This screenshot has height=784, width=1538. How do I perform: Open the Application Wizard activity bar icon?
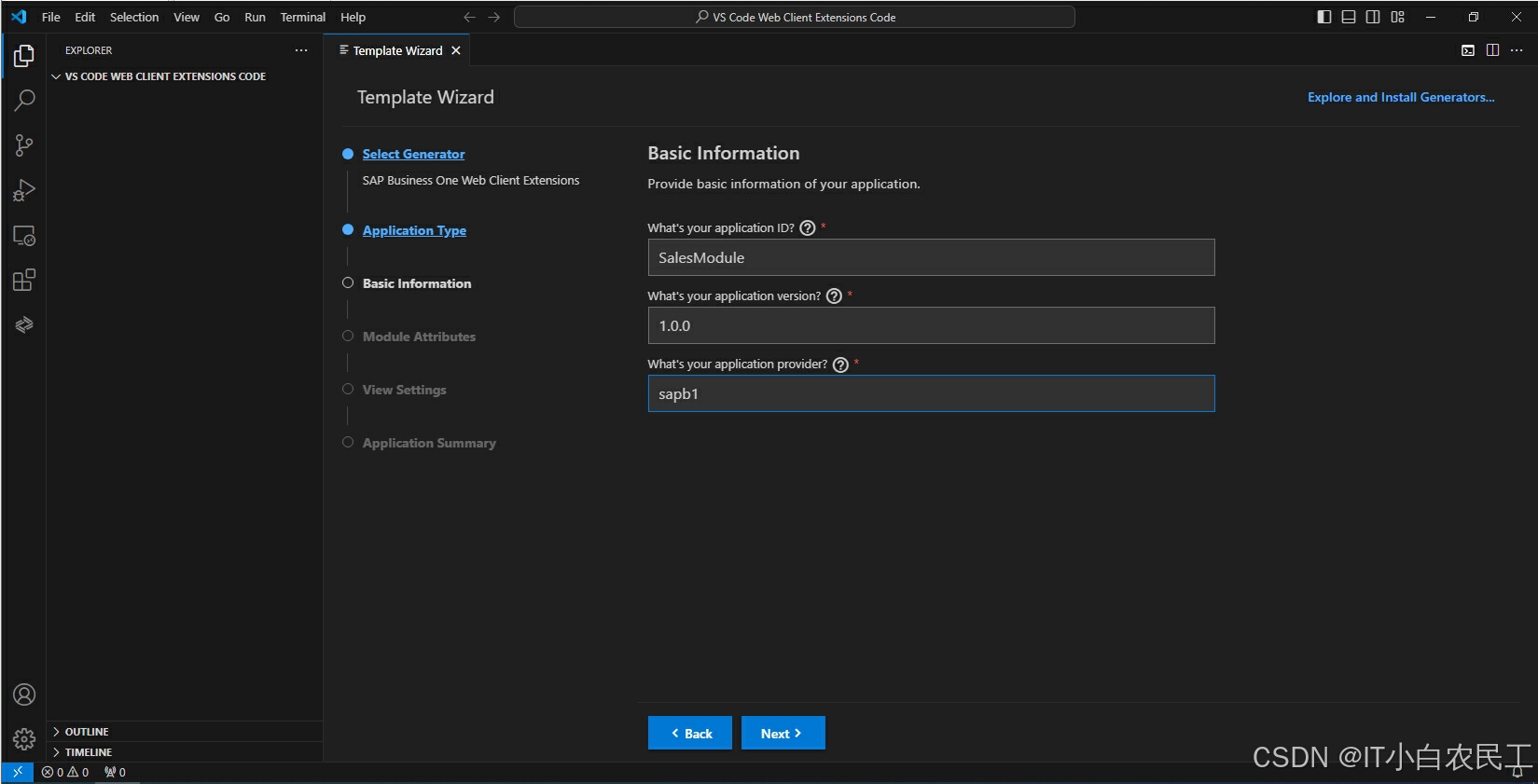tap(24, 325)
